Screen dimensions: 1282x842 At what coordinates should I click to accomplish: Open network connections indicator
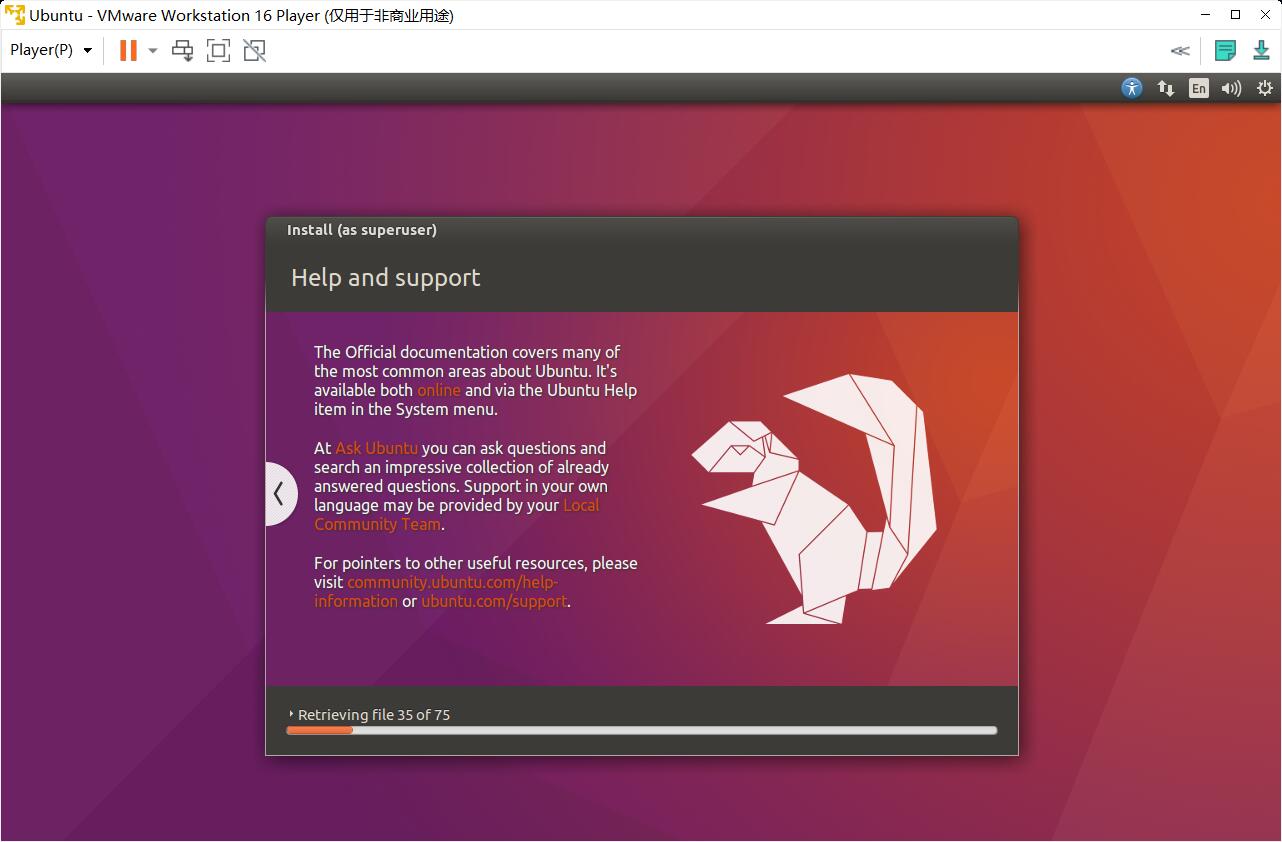(x=1166, y=88)
